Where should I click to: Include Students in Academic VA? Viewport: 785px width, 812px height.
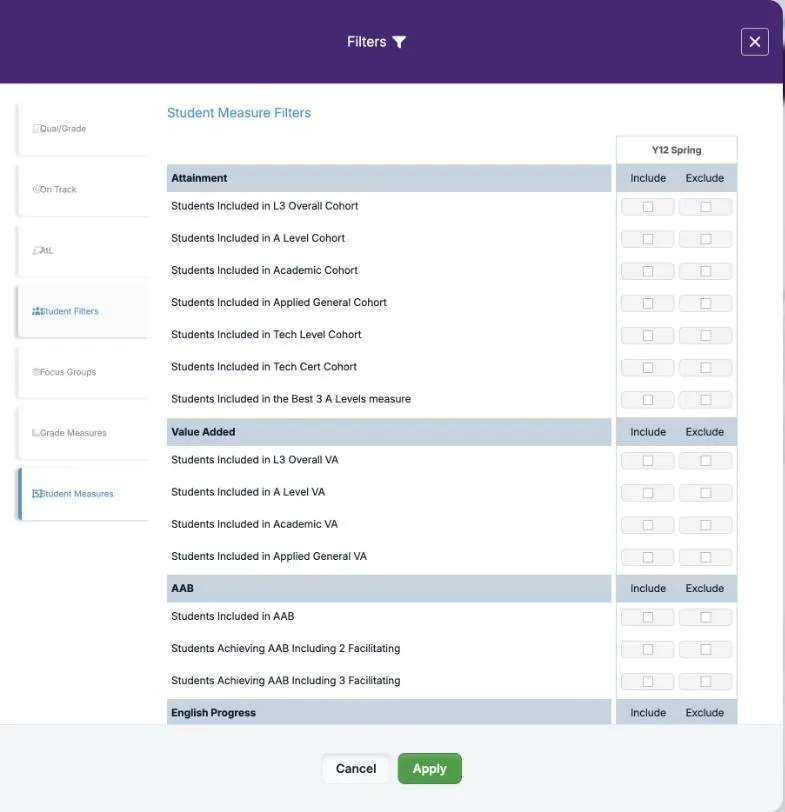click(x=648, y=525)
